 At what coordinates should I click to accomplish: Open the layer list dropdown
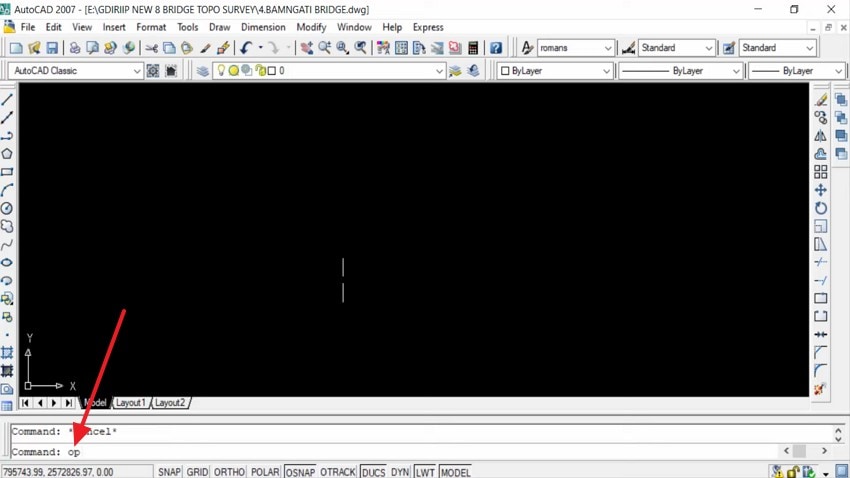click(439, 71)
